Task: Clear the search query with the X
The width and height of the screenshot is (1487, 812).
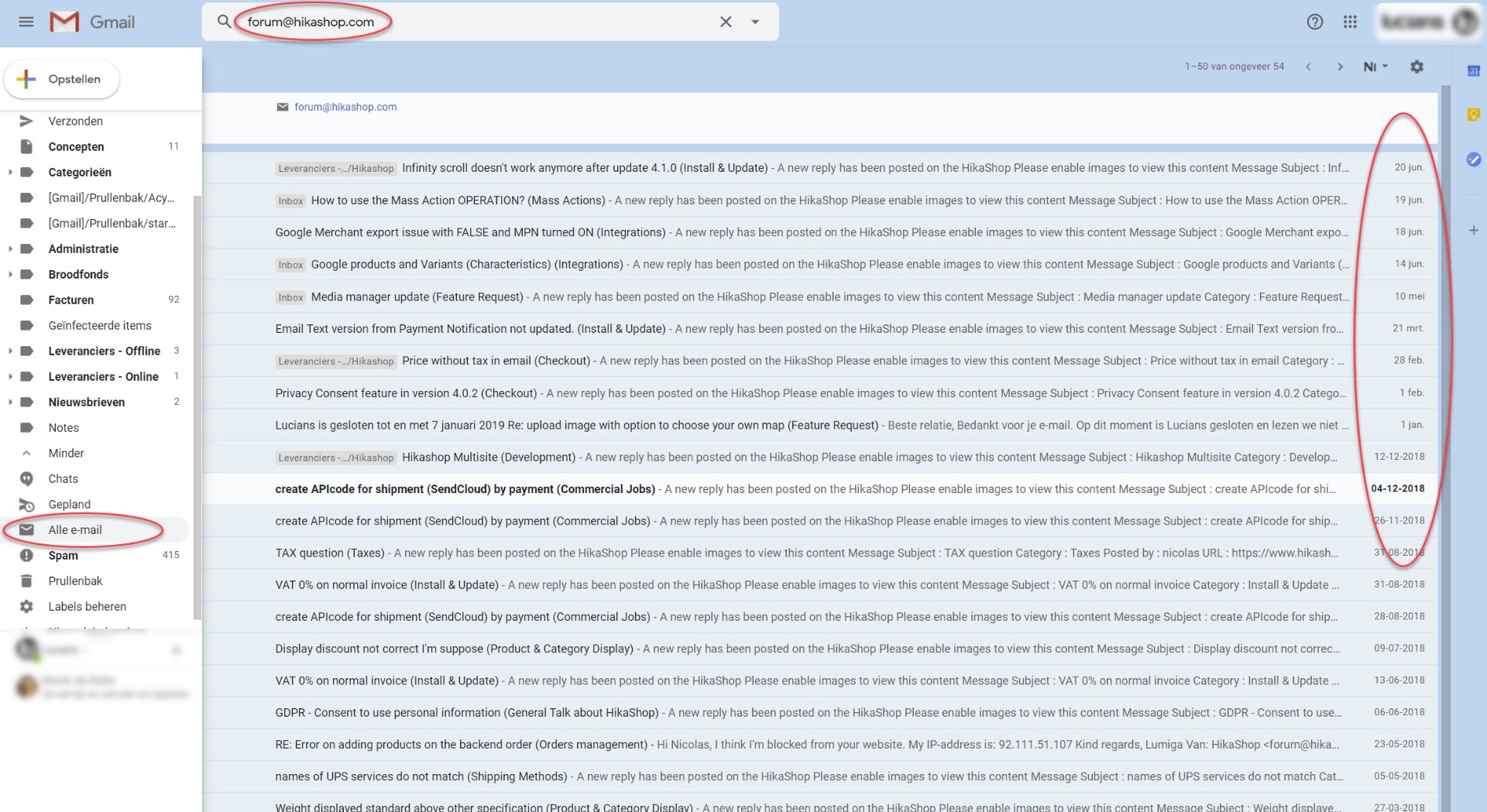Action: coord(726,22)
